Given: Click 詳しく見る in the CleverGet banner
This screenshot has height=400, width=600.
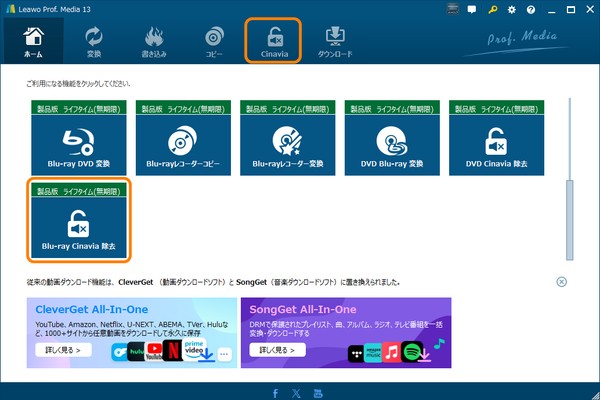Looking at the screenshot, I should (63, 350).
